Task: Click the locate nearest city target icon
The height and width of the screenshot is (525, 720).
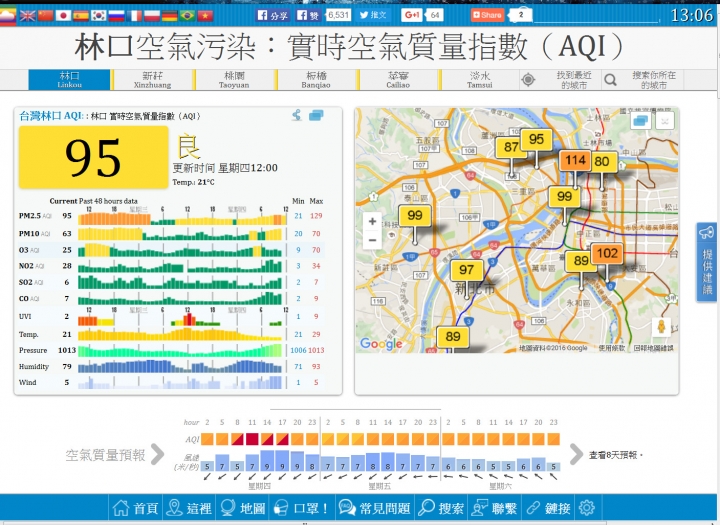Action: pyautogui.click(x=528, y=80)
